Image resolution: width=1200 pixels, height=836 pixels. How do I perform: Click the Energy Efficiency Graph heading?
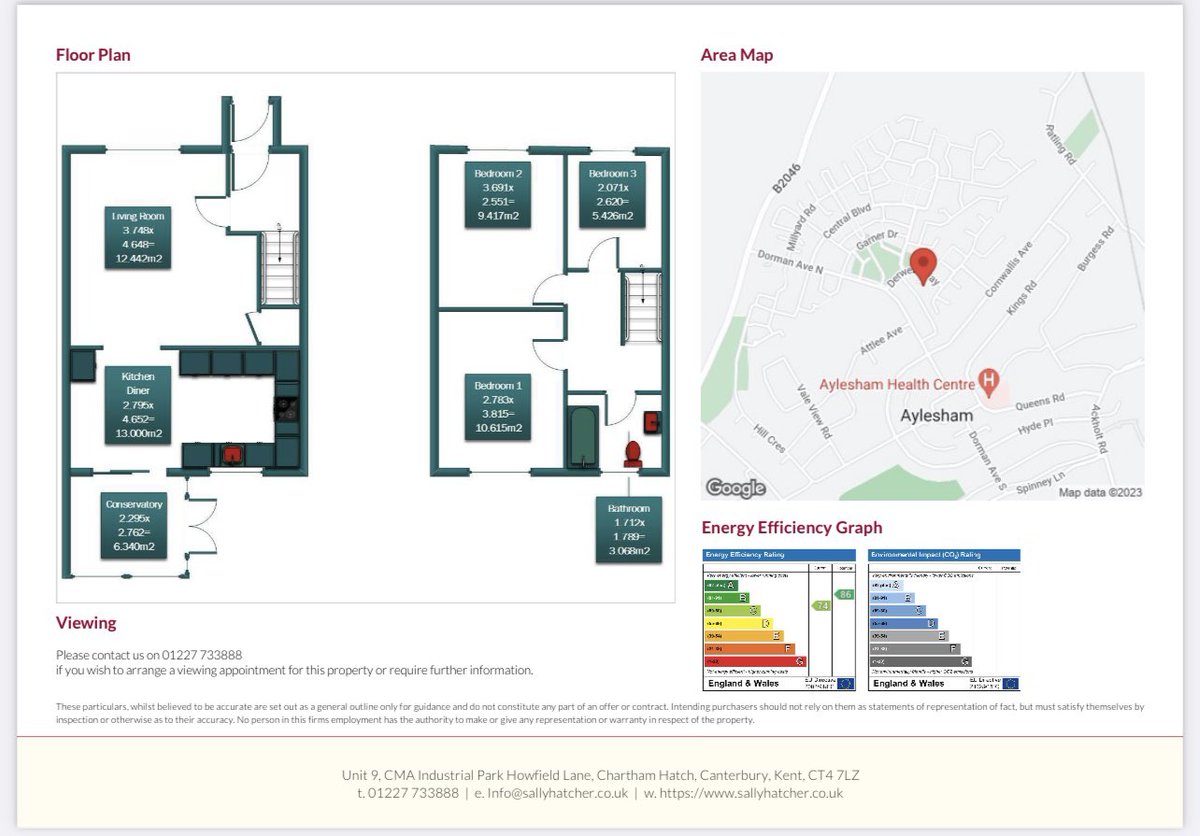792,527
